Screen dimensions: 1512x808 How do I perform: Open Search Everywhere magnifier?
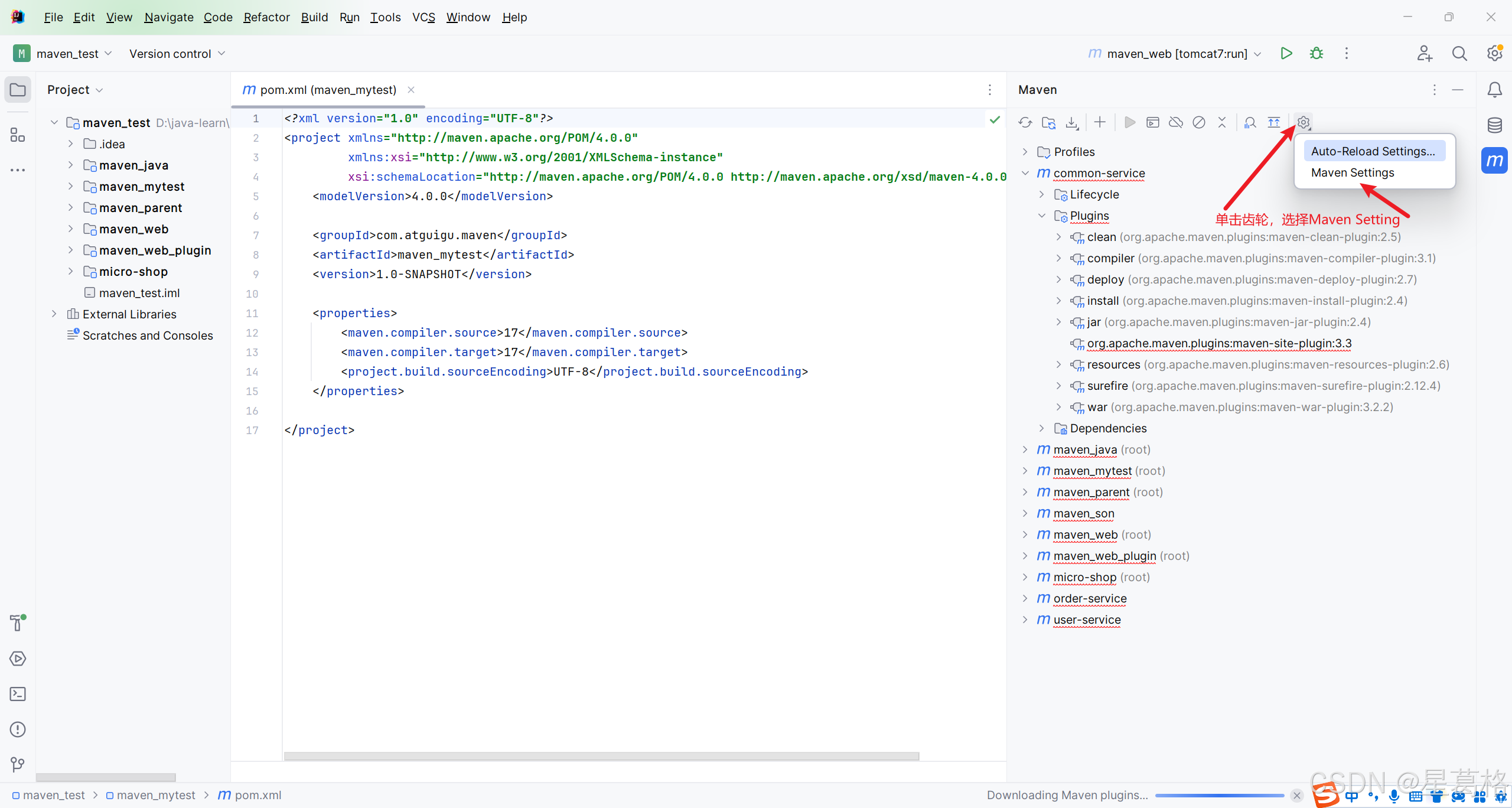[1459, 53]
